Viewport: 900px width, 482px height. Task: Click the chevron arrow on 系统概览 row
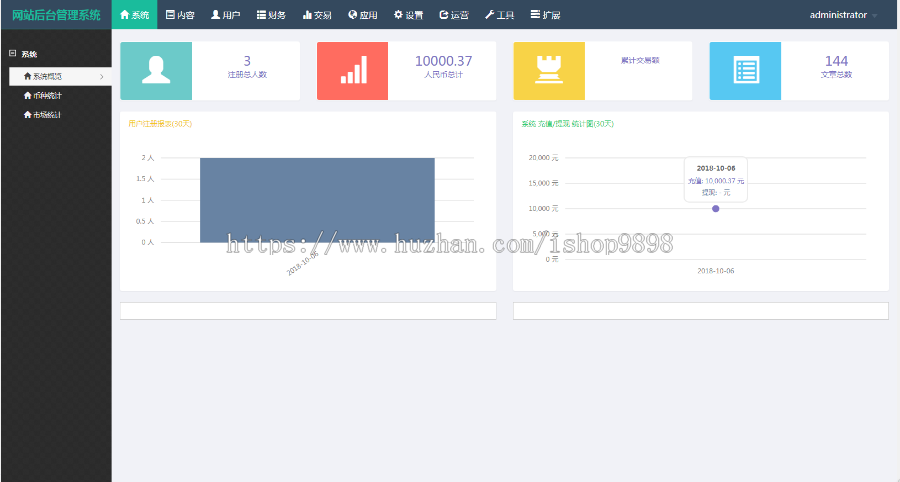[x=102, y=76]
